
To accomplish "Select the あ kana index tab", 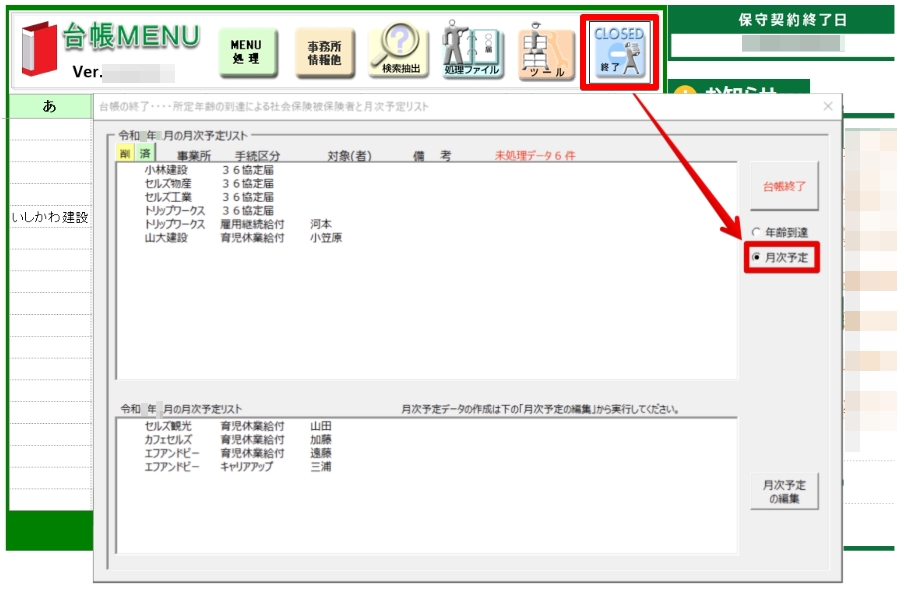I will 50,106.
